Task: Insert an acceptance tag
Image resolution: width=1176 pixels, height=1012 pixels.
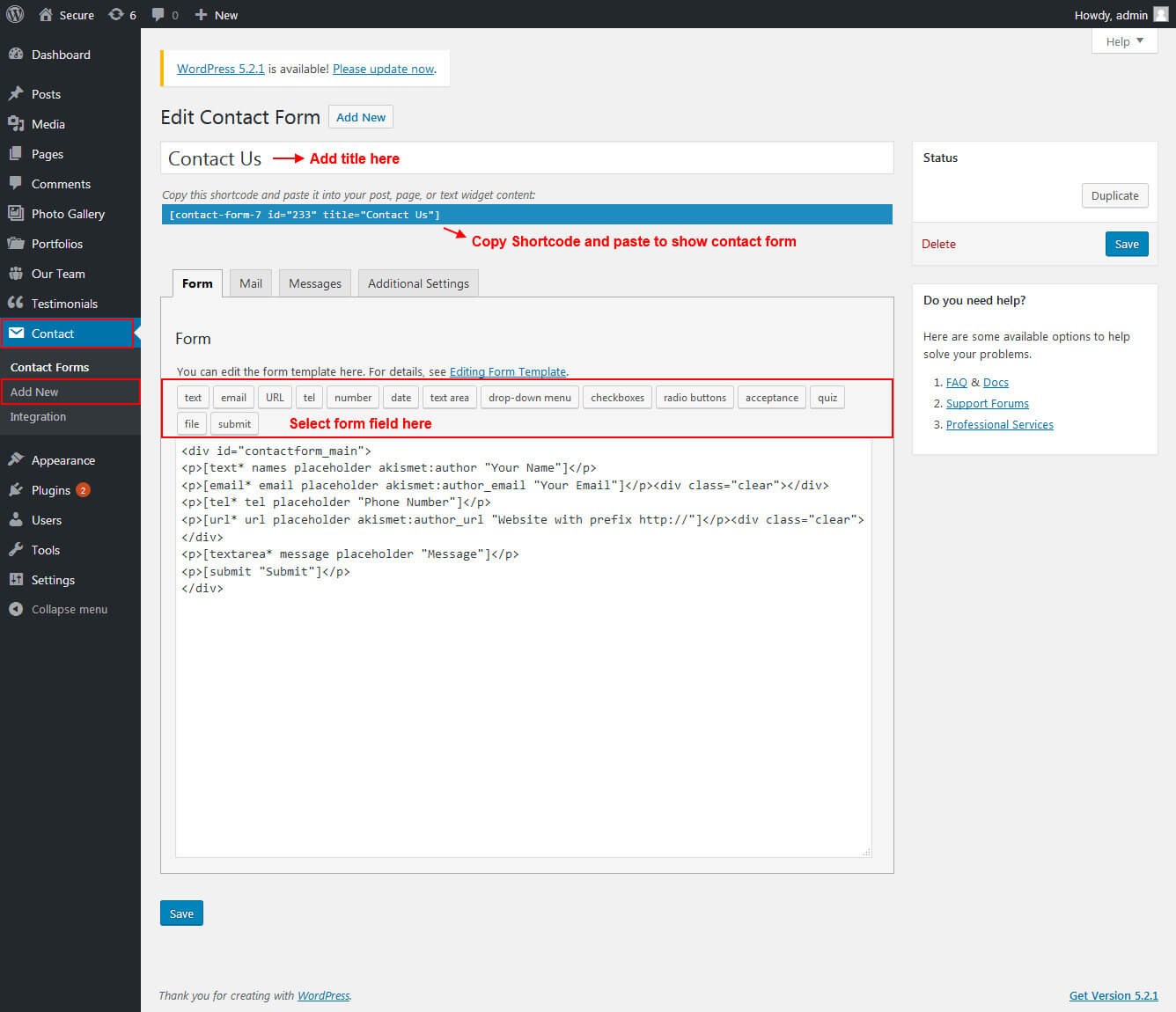Action: coord(772,398)
